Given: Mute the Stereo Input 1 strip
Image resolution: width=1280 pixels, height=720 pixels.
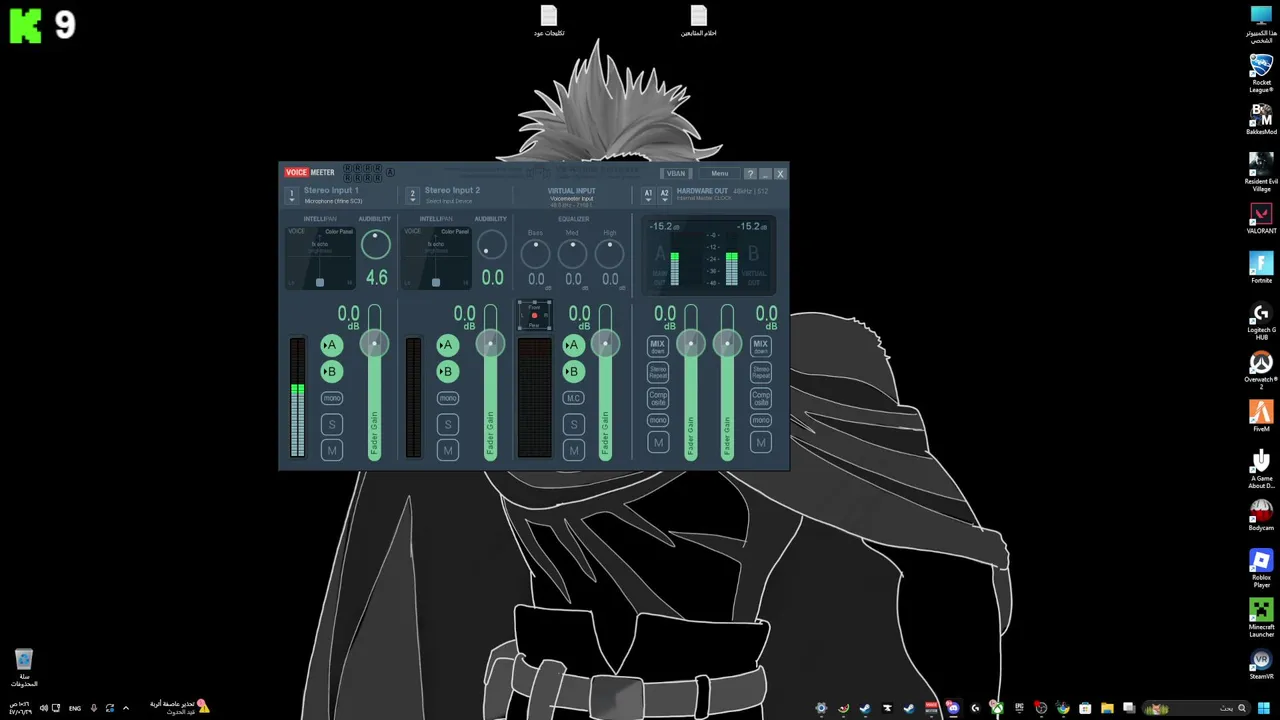Looking at the screenshot, I should click(x=332, y=450).
